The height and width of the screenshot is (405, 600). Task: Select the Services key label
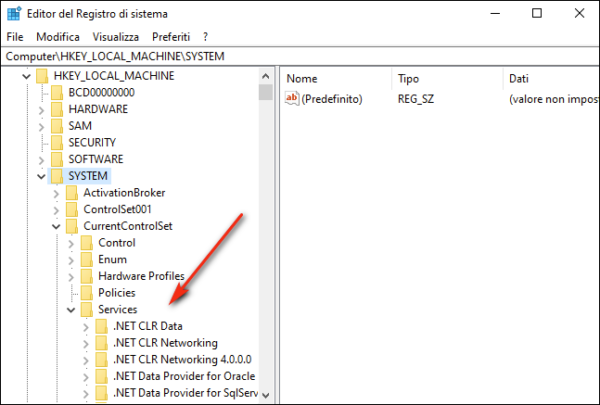tap(117, 309)
